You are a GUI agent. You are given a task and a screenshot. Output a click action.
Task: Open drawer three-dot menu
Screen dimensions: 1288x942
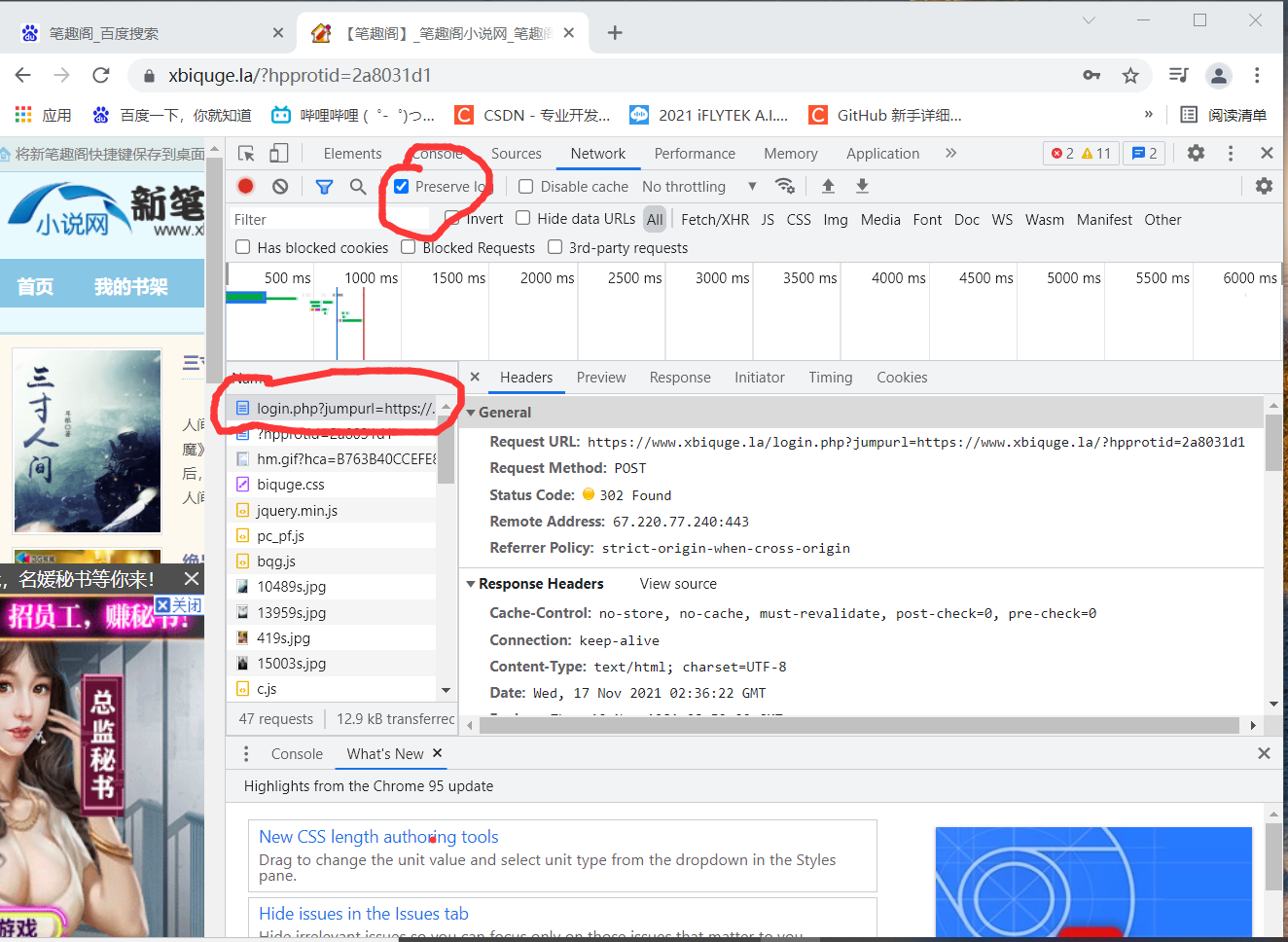pos(246,753)
